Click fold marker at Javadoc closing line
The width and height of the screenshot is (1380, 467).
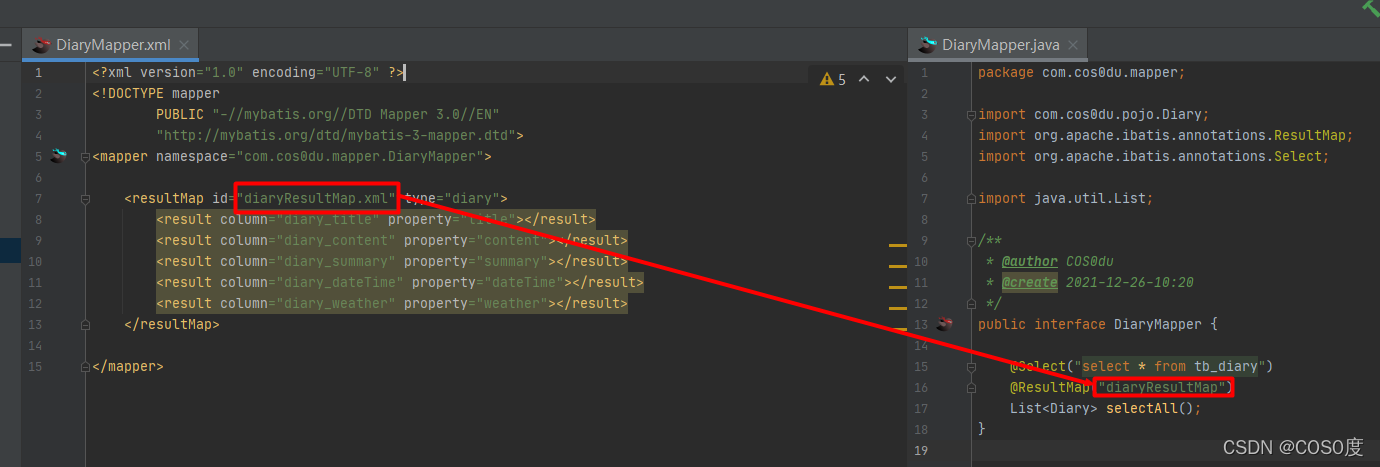(972, 304)
